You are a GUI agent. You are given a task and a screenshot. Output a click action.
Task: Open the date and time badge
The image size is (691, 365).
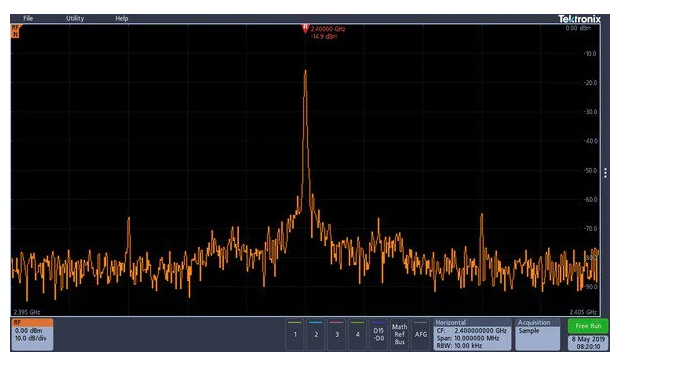click(x=588, y=343)
